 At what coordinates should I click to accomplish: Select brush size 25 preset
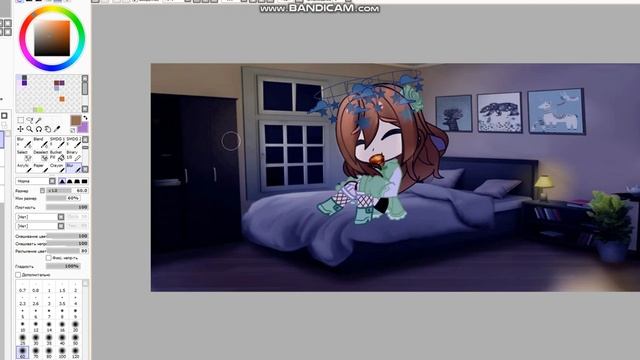point(22,339)
